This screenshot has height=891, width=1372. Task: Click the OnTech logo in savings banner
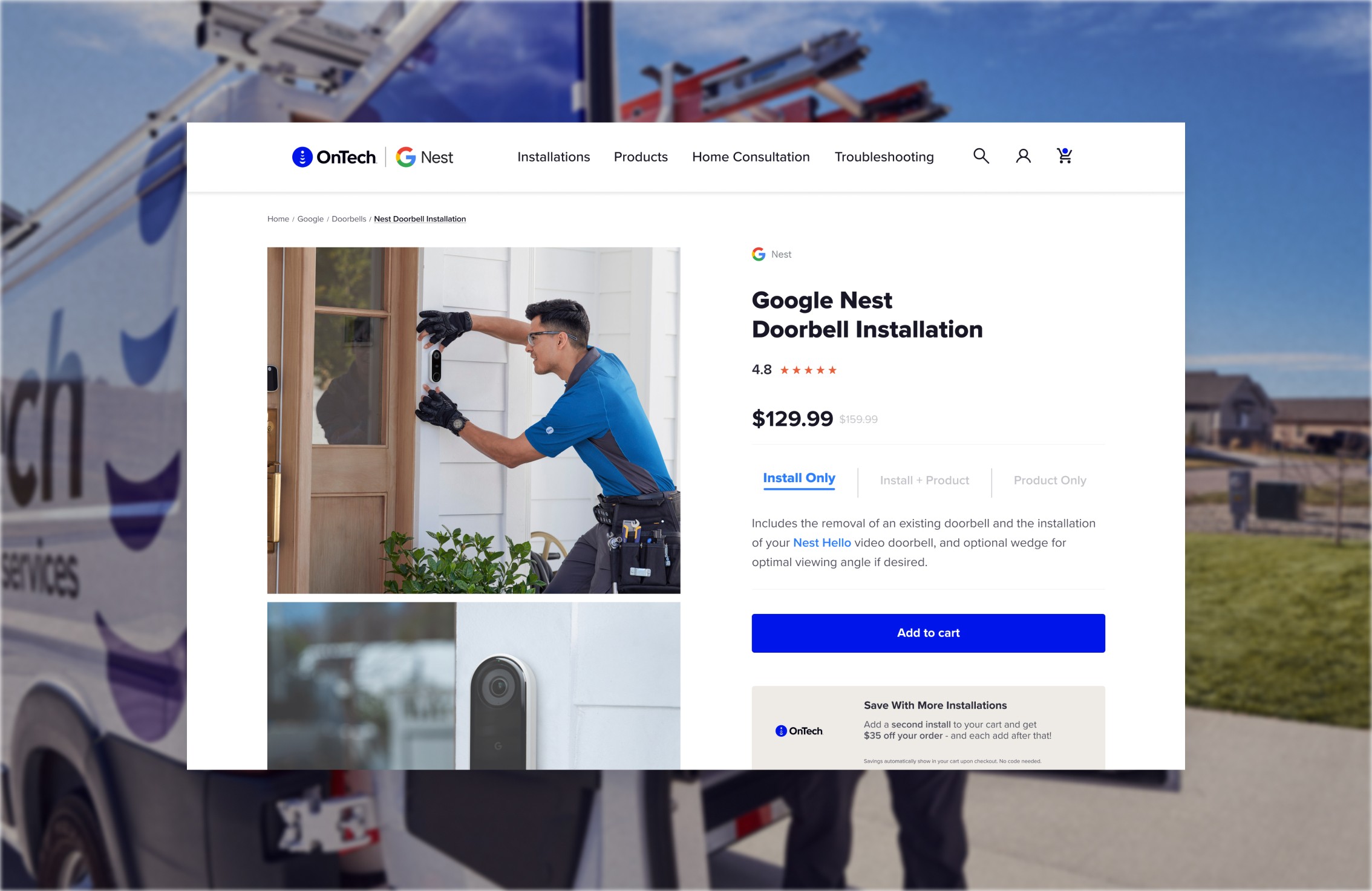coord(799,731)
